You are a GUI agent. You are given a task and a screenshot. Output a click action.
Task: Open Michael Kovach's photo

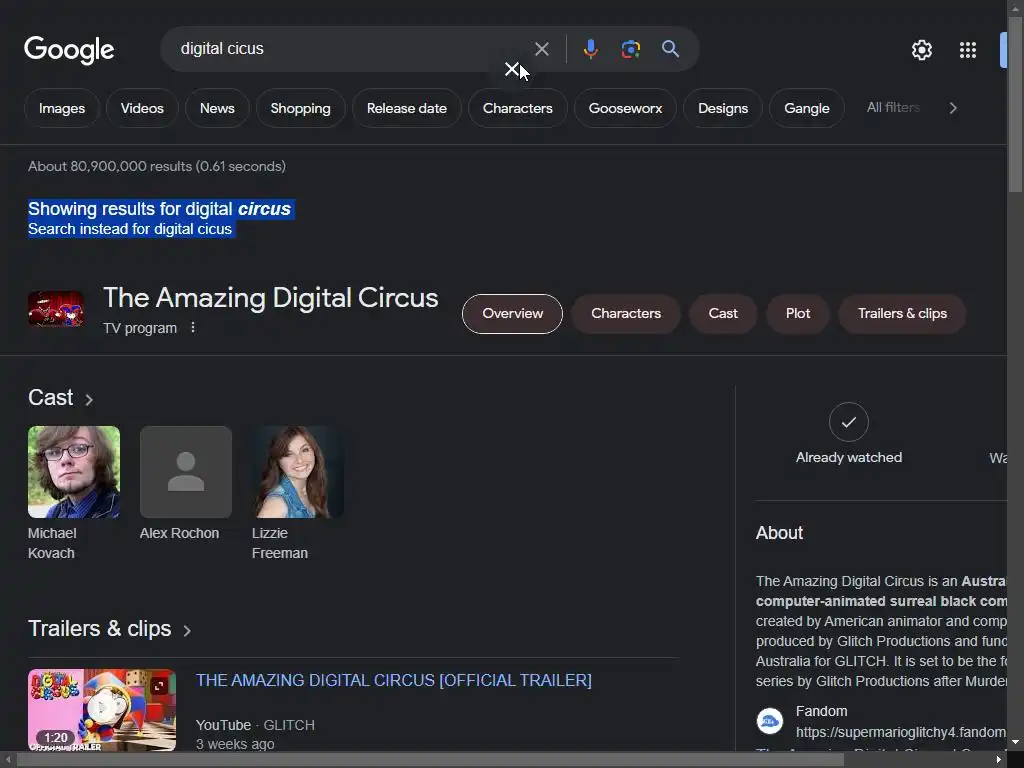(74, 472)
